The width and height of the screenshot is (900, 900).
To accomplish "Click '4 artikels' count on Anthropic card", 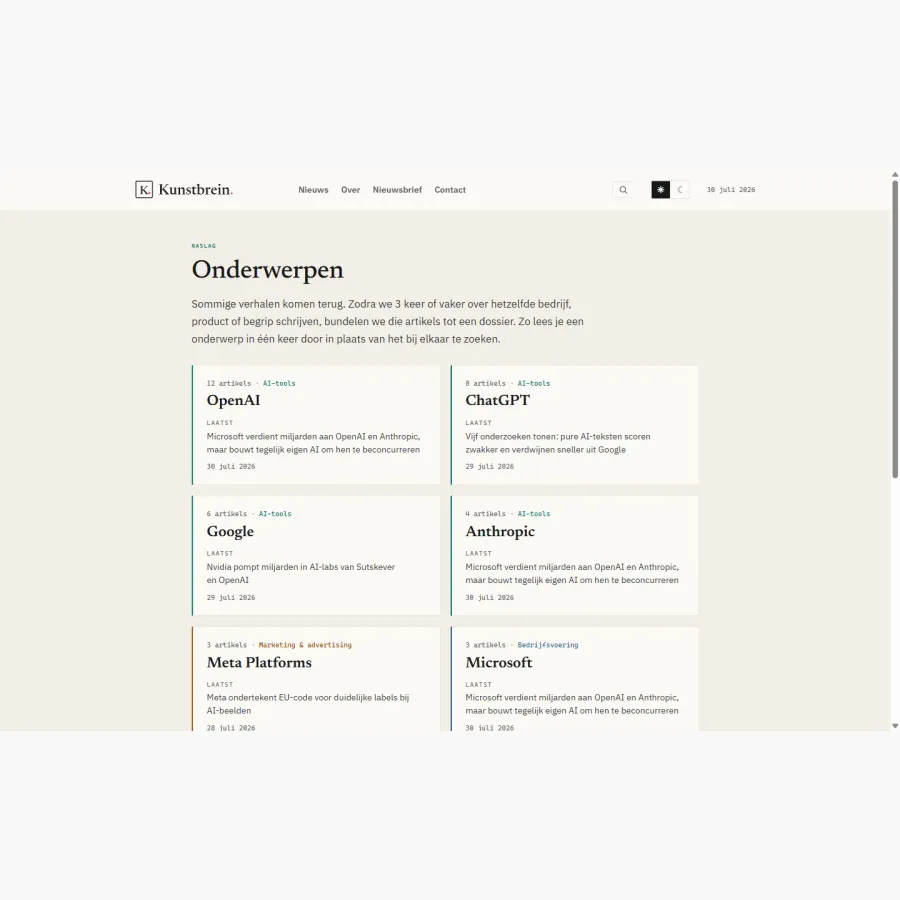I will (486, 514).
